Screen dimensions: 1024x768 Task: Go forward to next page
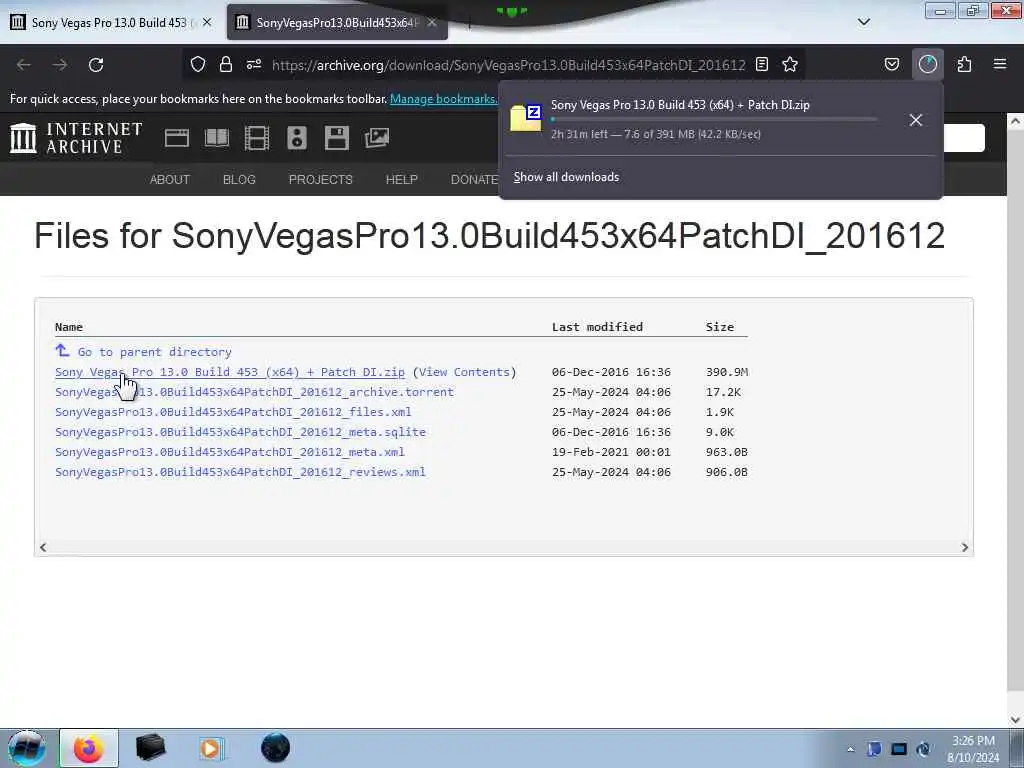coord(60,65)
